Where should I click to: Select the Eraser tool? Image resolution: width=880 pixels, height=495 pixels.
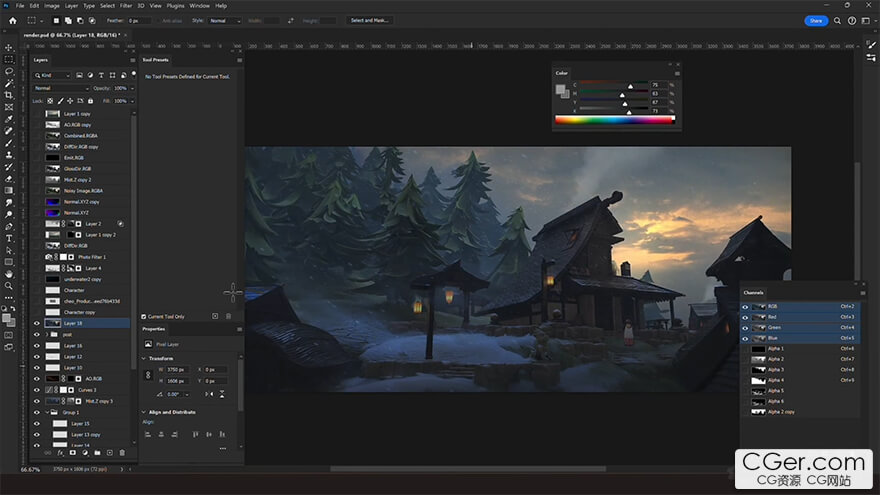click(x=8, y=178)
